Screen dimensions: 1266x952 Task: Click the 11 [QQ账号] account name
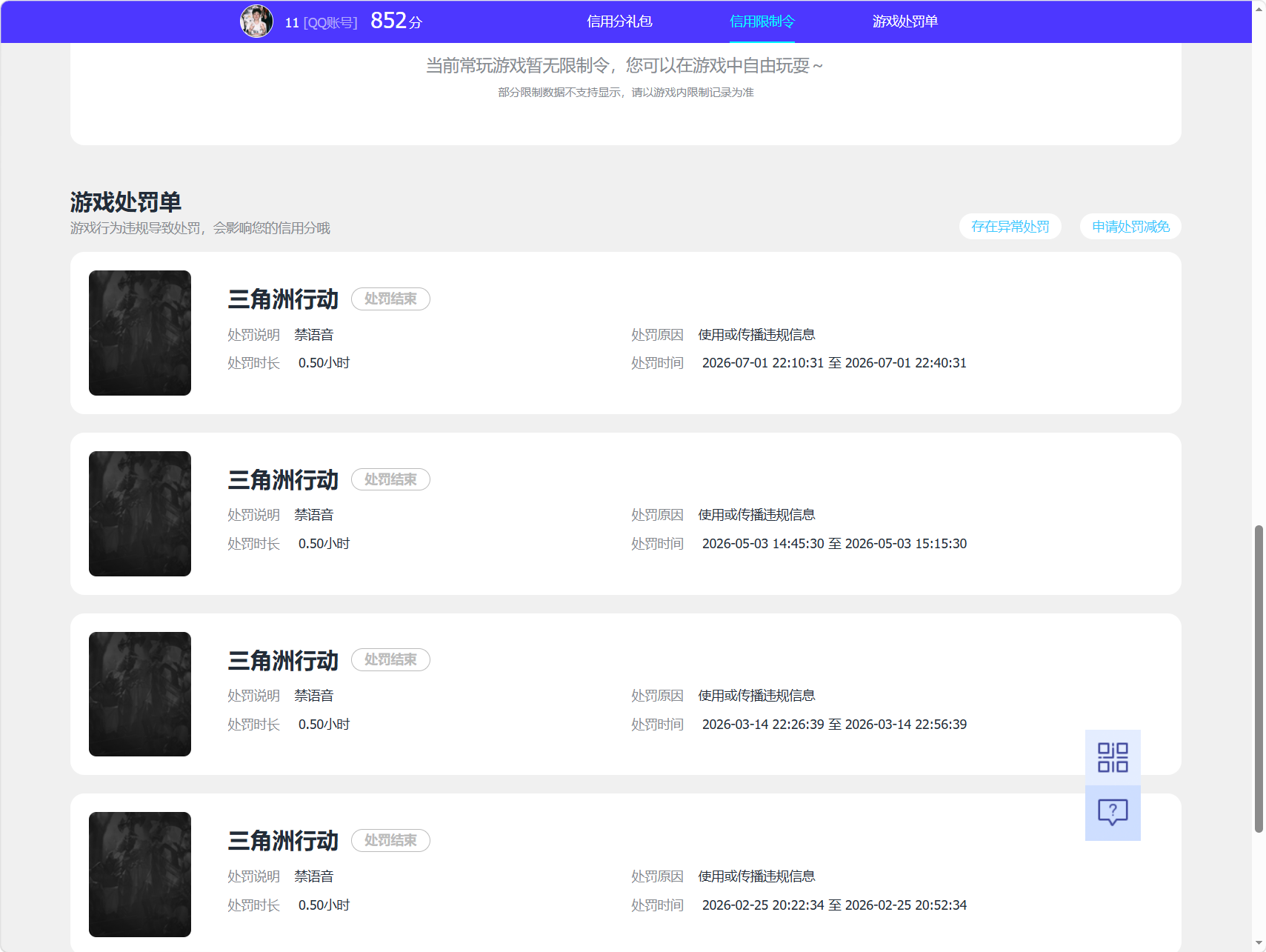pos(321,23)
